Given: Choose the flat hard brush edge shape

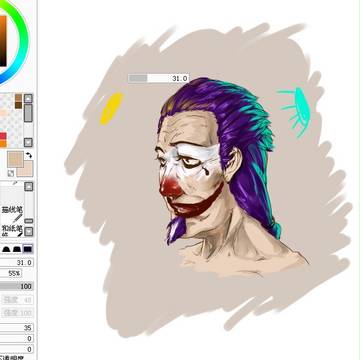Looking at the screenshot, I should point(28,249).
